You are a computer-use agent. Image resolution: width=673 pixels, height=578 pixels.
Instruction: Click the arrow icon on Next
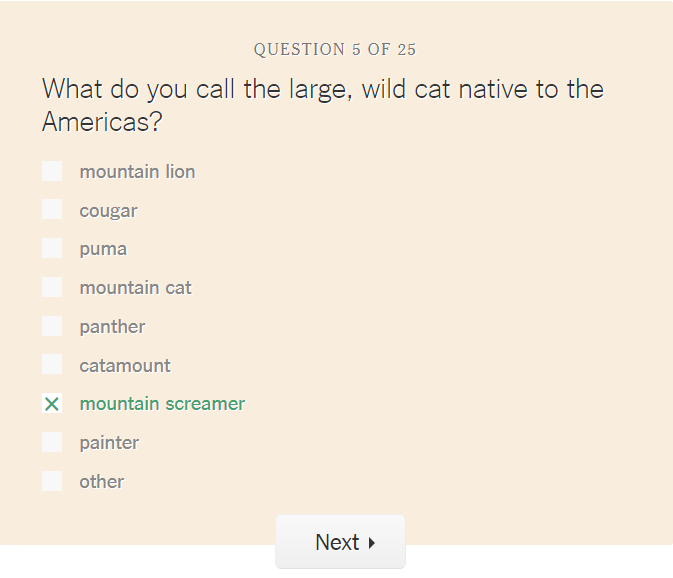[x=372, y=543]
